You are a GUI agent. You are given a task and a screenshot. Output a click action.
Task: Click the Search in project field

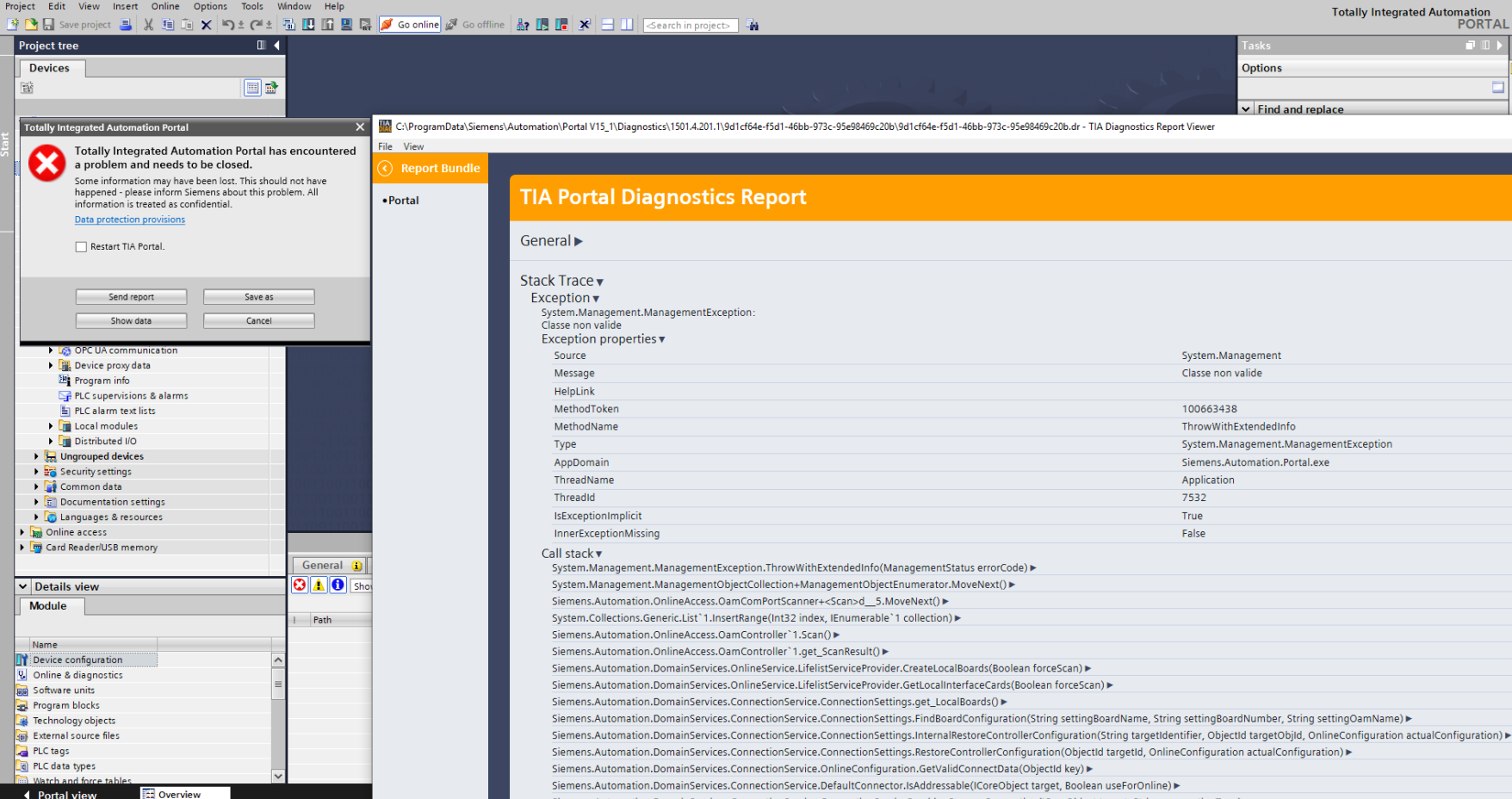click(690, 25)
